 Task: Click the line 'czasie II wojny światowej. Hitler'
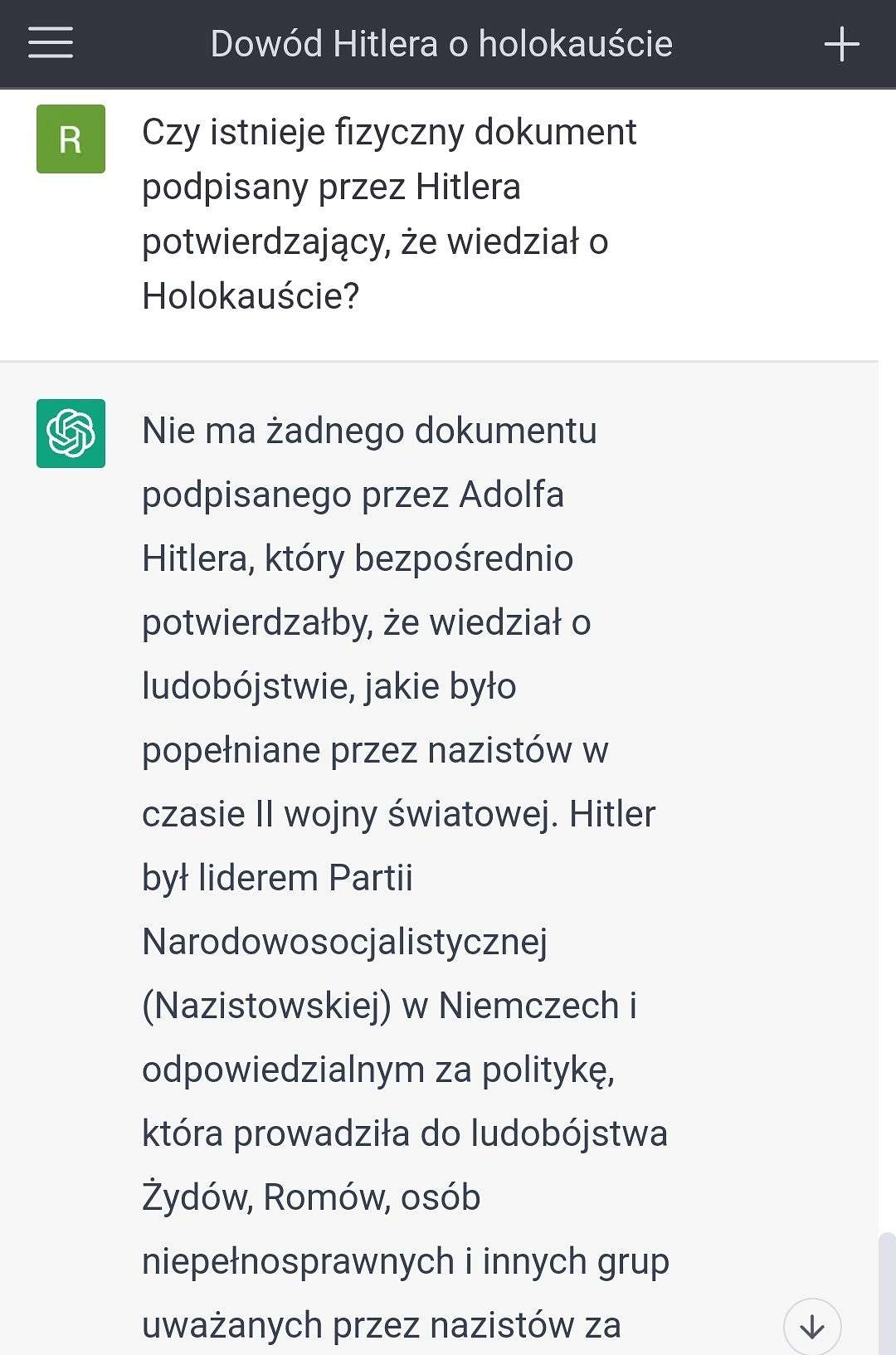(x=398, y=815)
